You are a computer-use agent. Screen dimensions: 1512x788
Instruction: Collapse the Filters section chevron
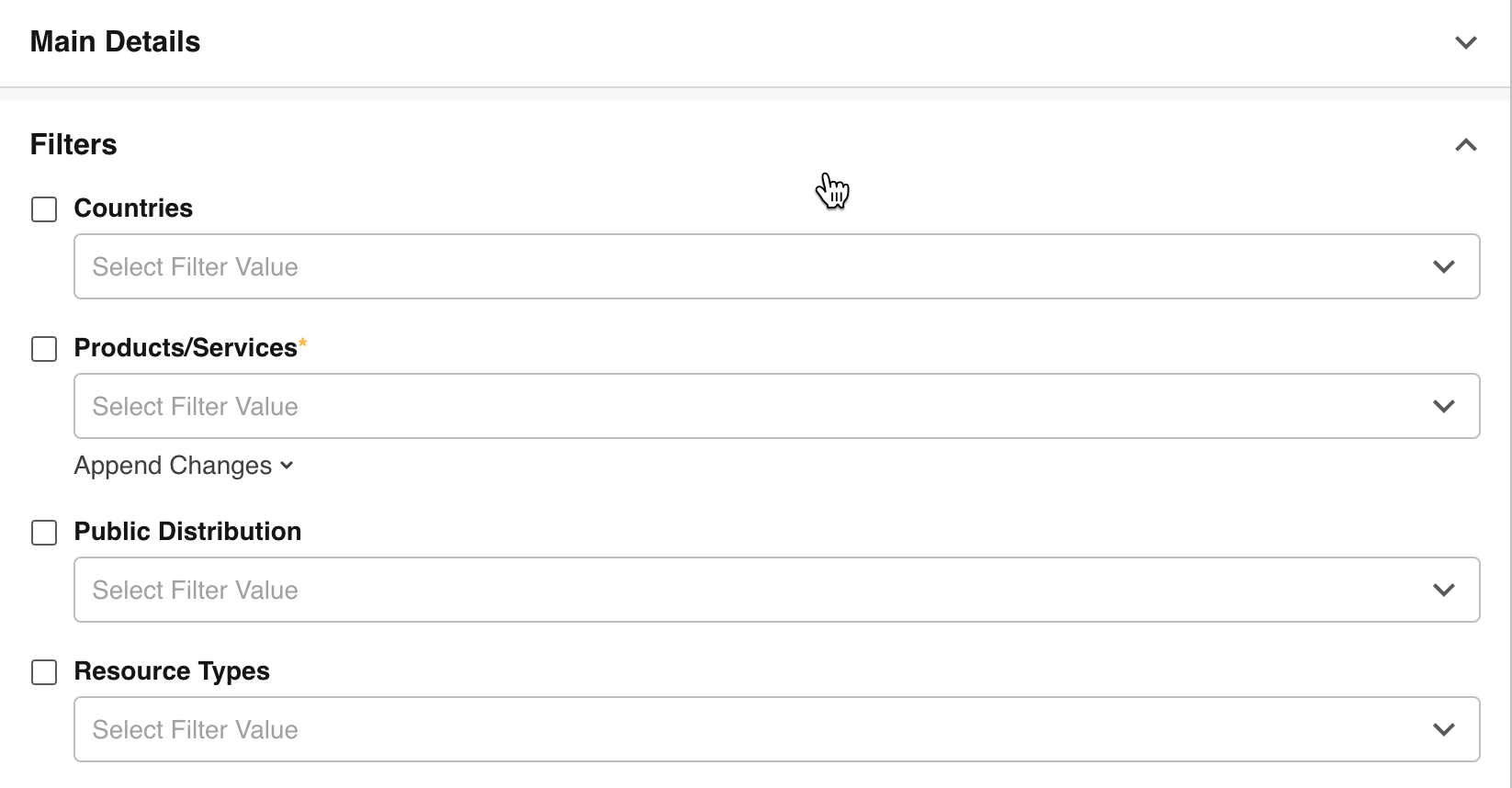click(x=1465, y=145)
